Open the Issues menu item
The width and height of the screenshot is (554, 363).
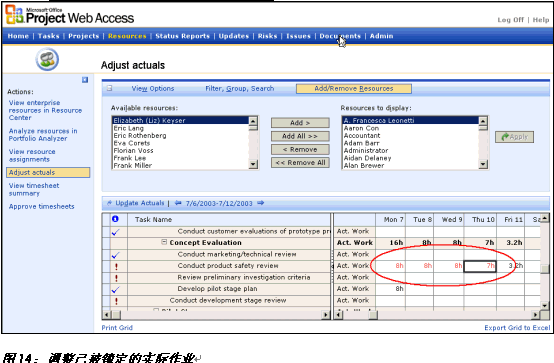click(x=298, y=36)
